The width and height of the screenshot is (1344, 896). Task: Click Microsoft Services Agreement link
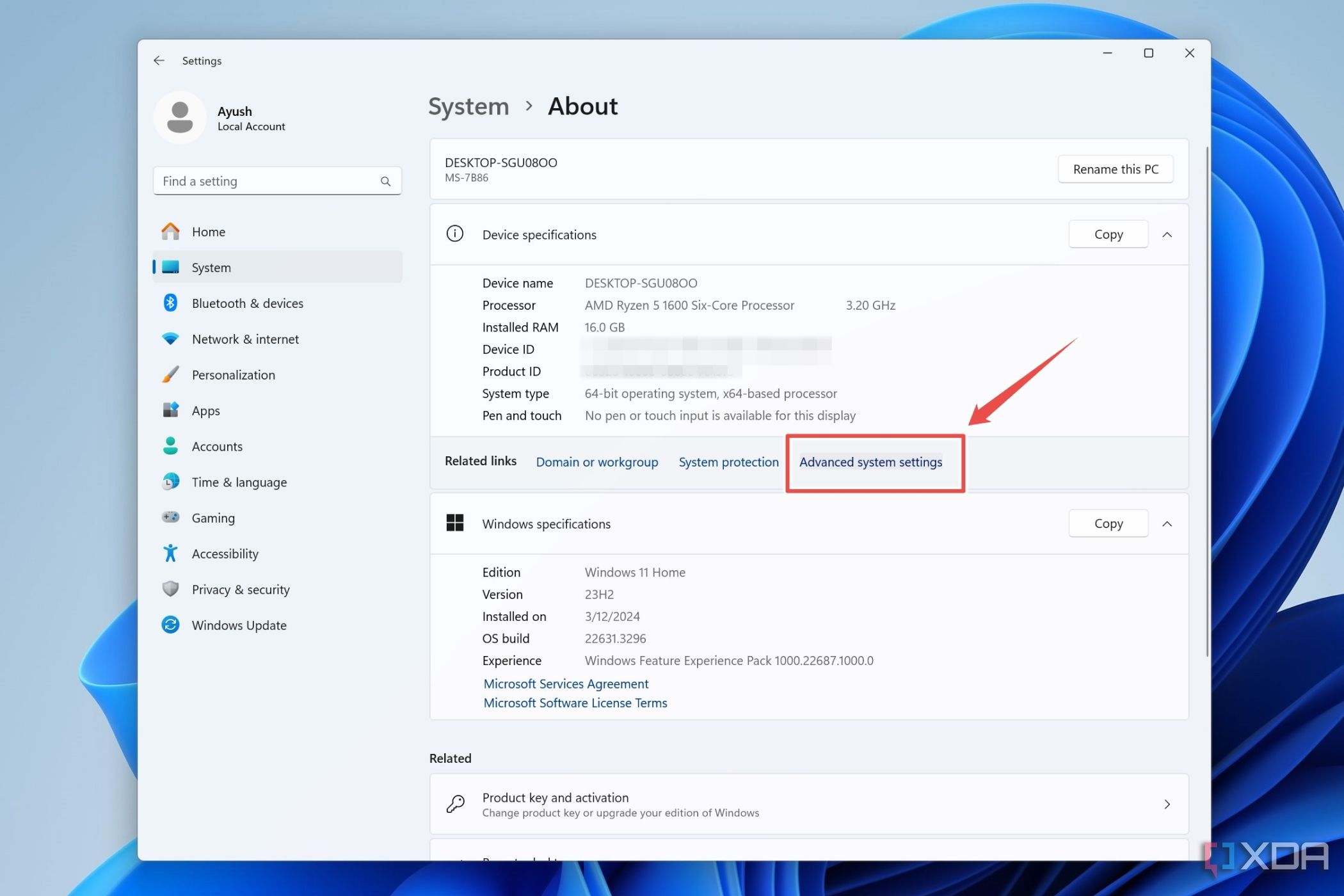coord(565,683)
